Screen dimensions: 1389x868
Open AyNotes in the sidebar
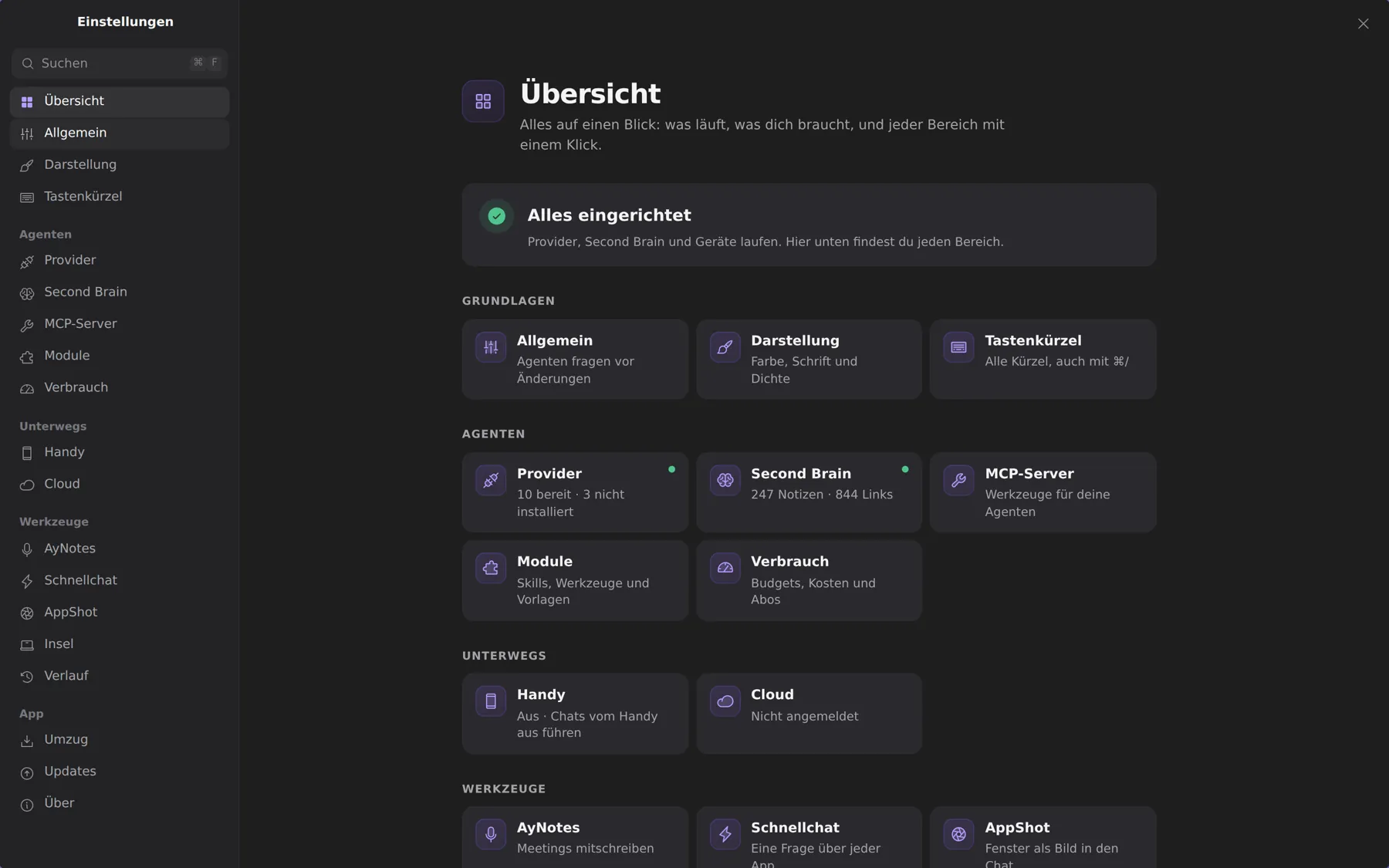[120, 549]
